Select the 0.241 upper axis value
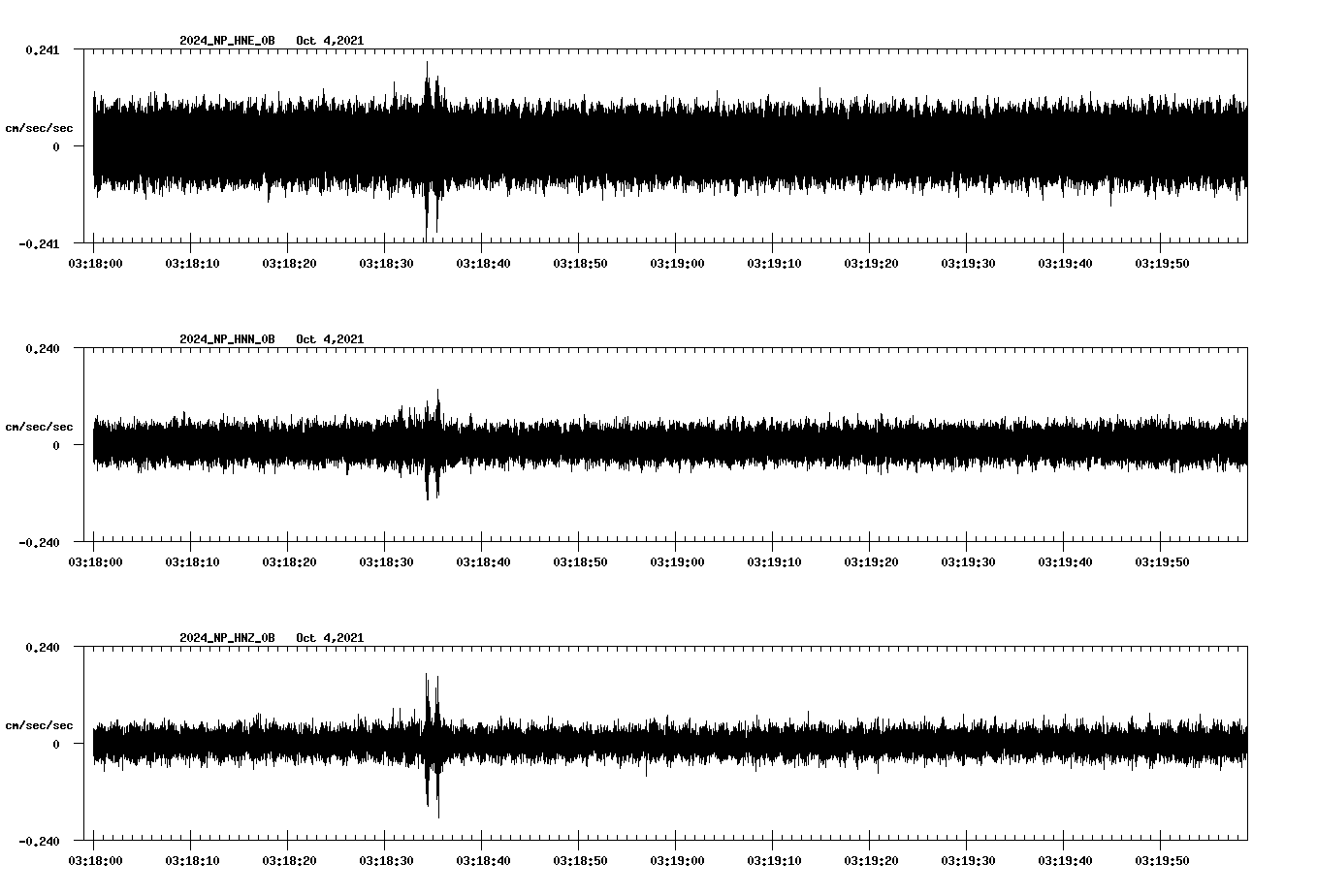The image size is (1317, 896). [42, 50]
